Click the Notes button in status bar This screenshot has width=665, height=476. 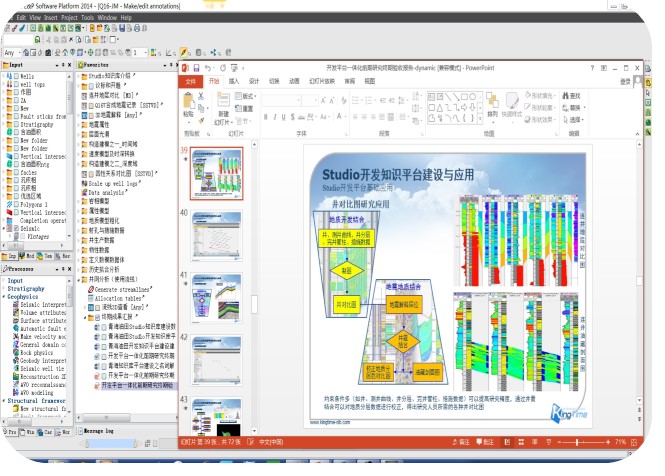coord(461,442)
